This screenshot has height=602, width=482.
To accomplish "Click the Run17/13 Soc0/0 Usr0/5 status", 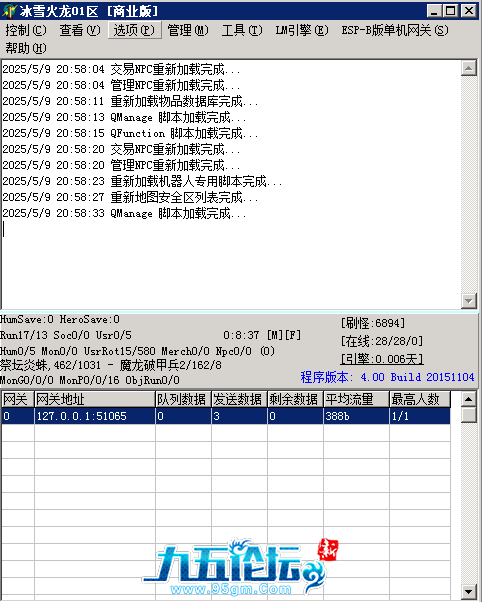I will coord(66,335).
